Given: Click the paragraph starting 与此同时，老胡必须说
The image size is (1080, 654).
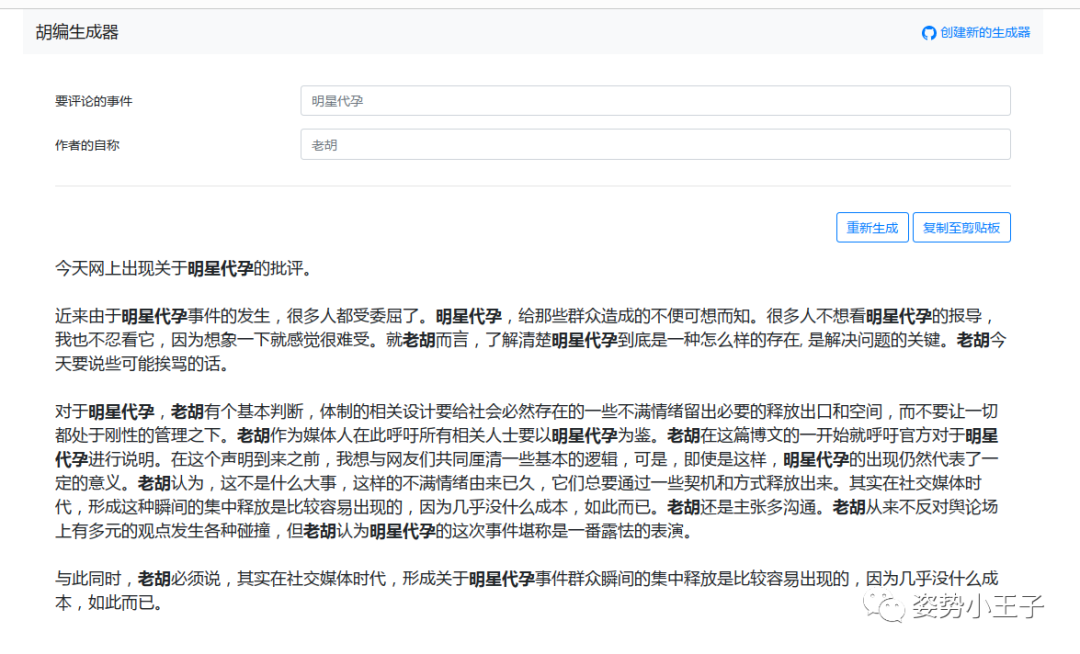Looking at the screenshot, I should 528,591.
